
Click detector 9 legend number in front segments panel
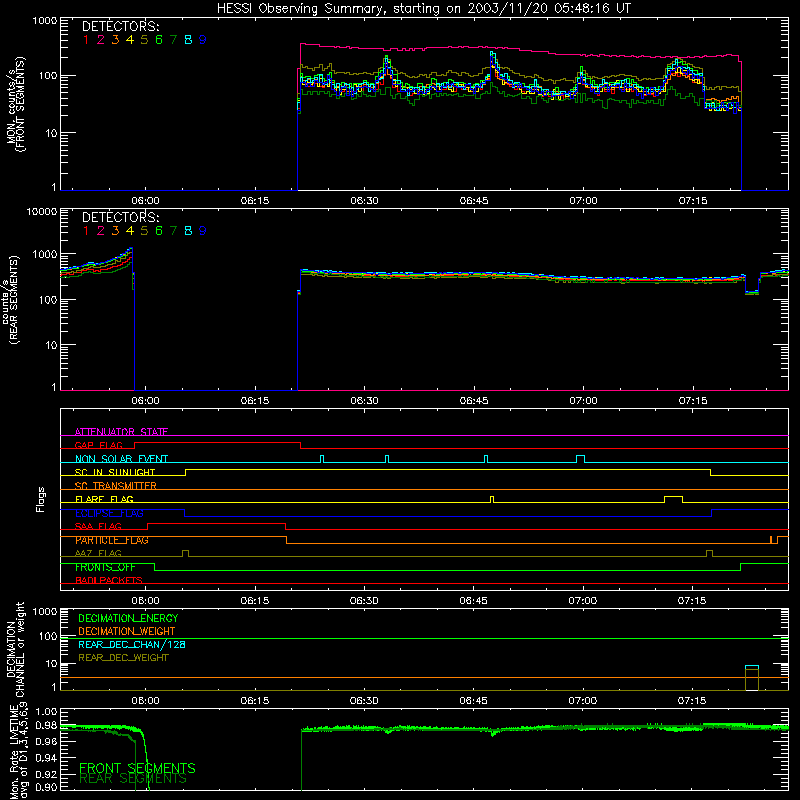click(x=203, y=40)
